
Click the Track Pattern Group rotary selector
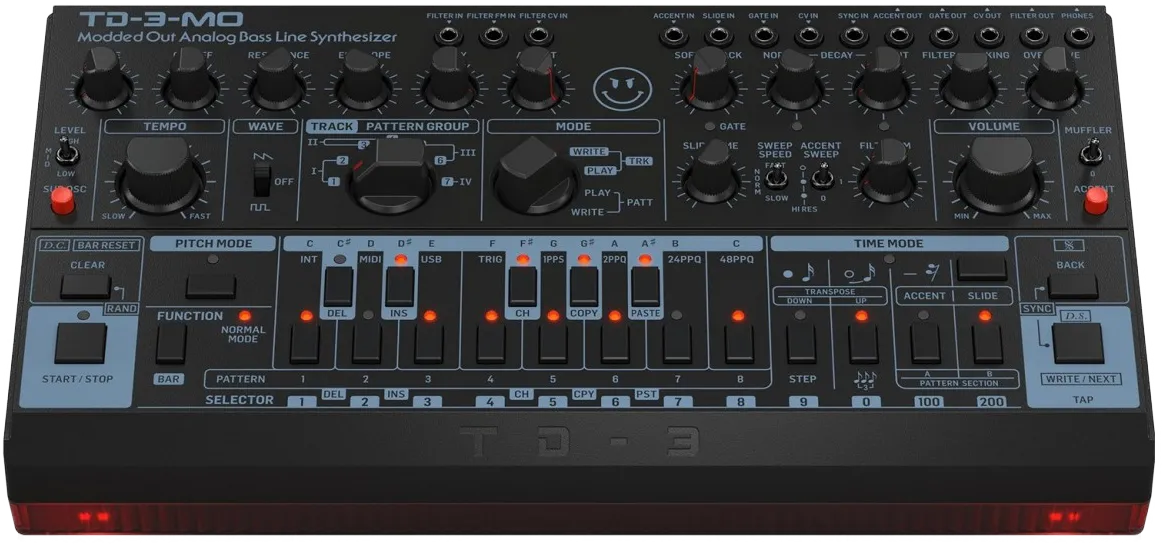point(391,175)
